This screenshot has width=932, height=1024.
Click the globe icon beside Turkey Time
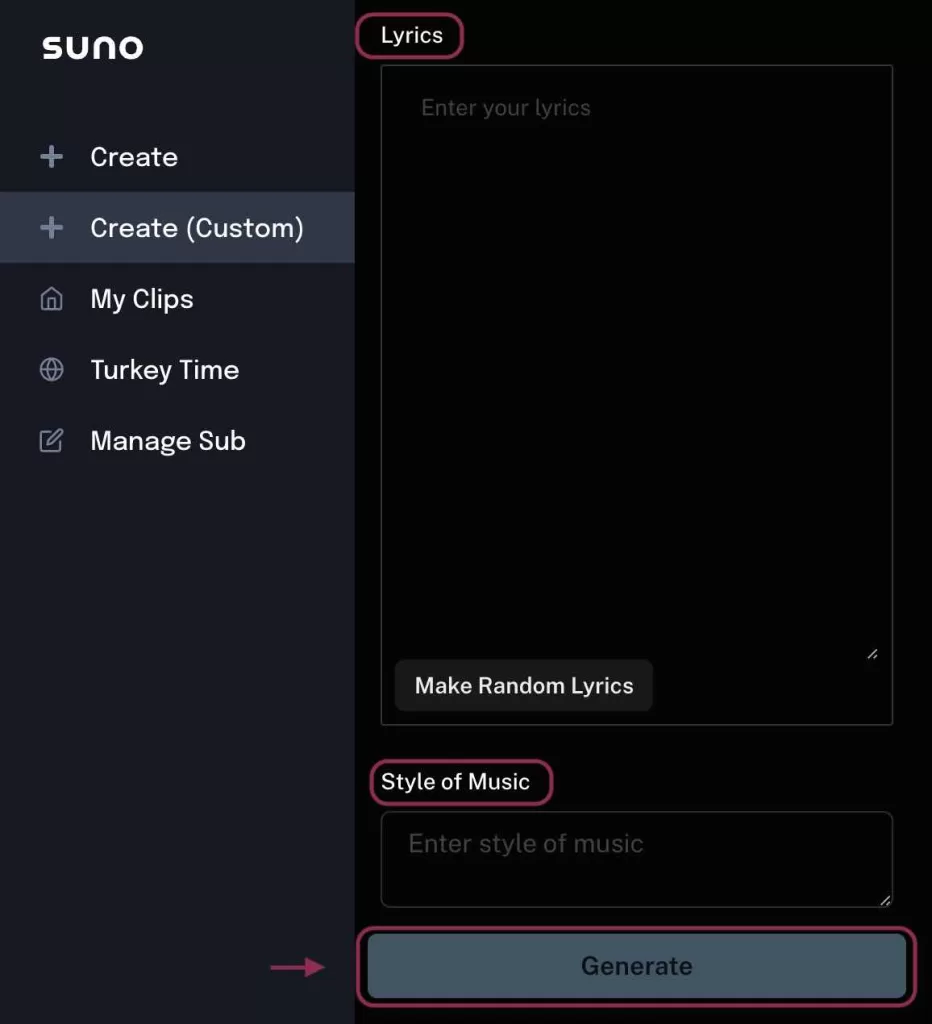(x=52, y=370)
